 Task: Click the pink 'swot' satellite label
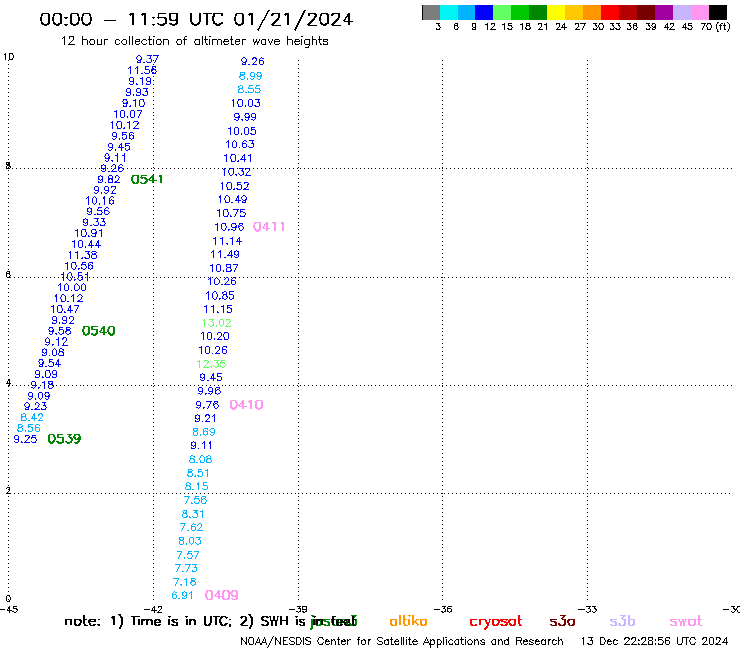[685, 622]
